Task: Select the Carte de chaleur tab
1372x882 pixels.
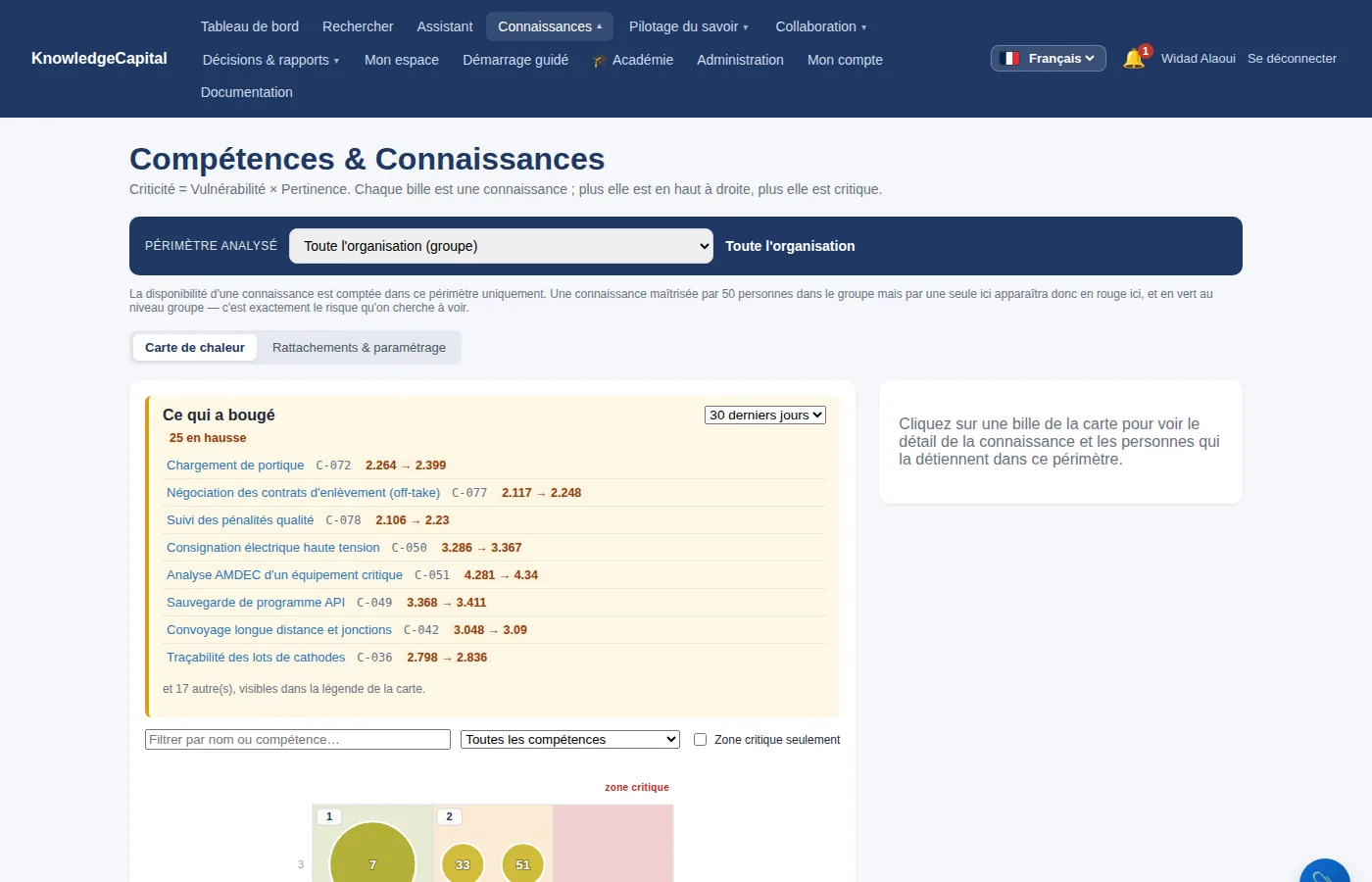Action: [195, 348]
